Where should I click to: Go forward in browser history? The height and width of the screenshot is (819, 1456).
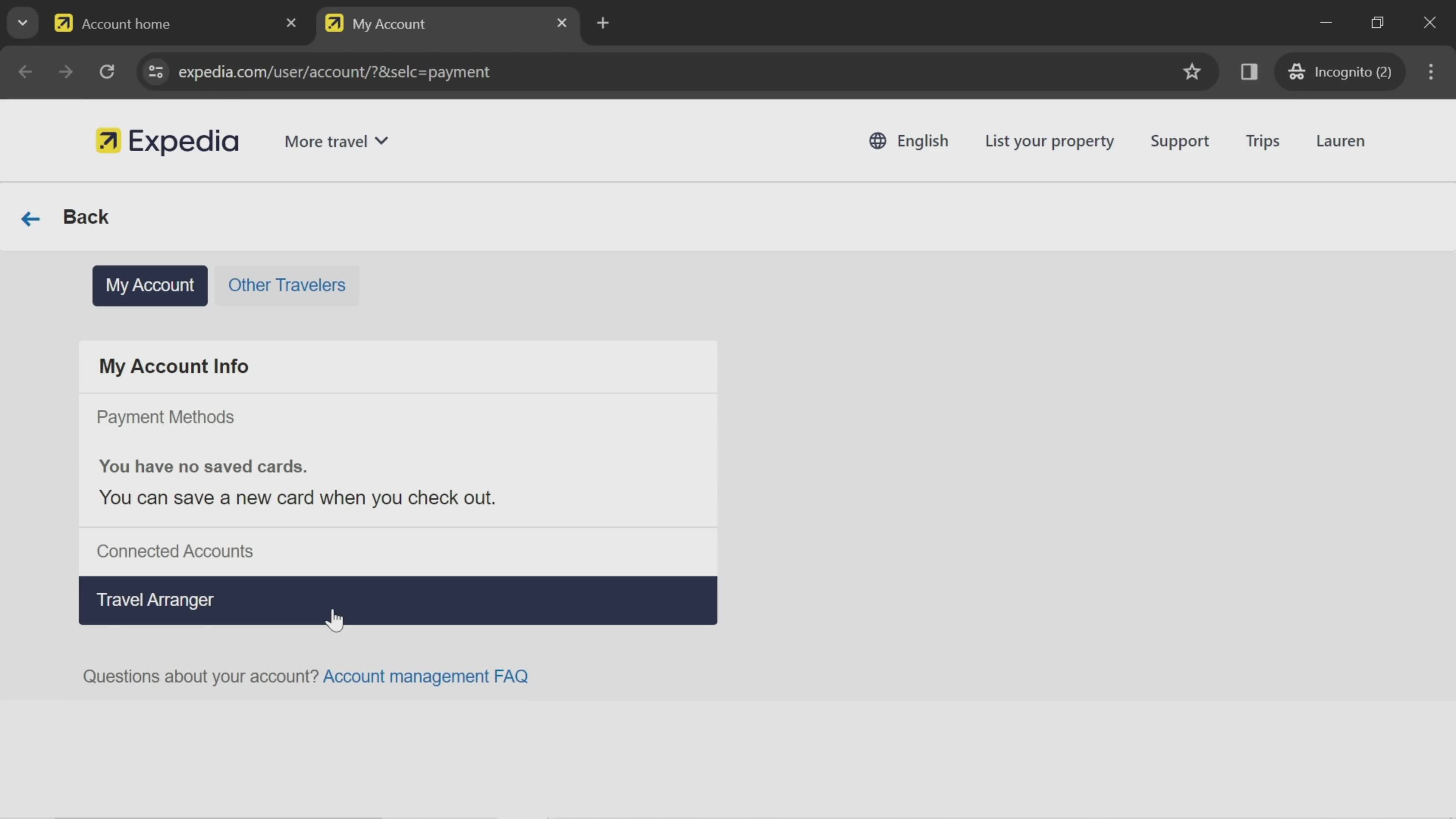[66, 72]
